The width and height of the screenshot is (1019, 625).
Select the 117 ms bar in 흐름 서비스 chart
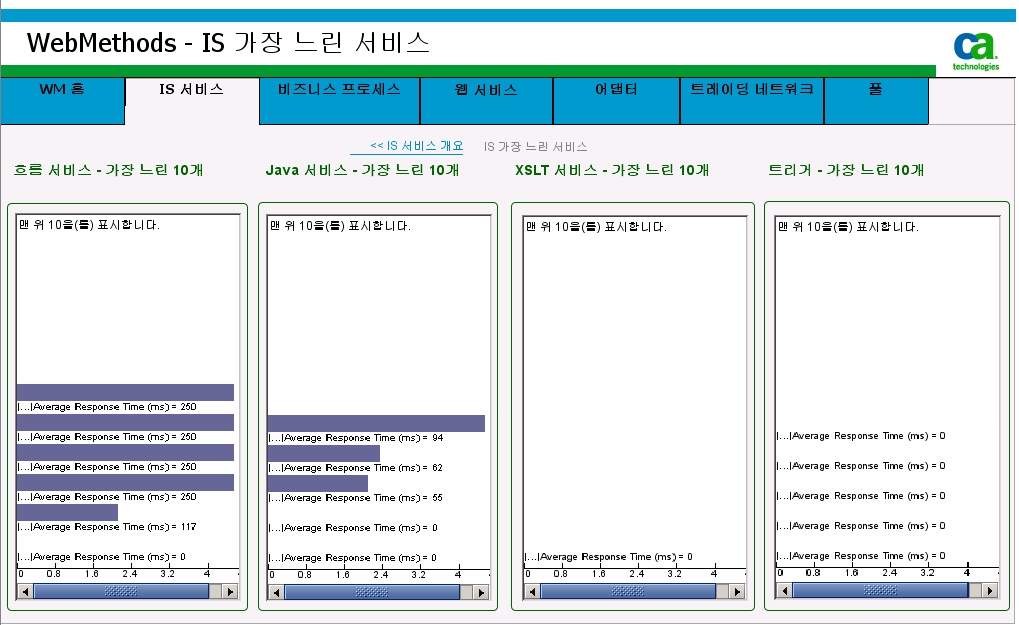click(x=68, y=513)
